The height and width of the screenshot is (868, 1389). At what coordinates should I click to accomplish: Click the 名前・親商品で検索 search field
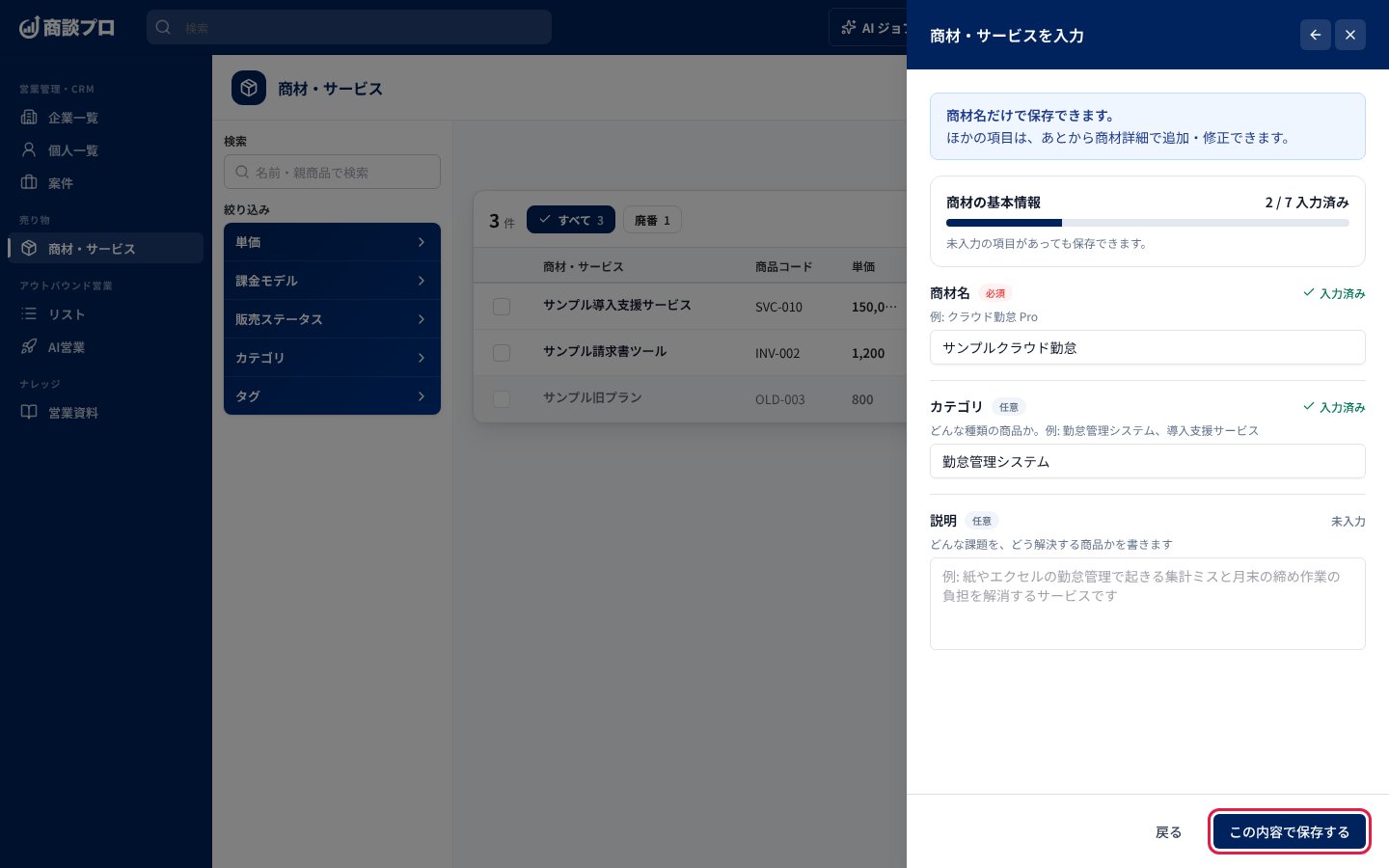tap(332, 172)
